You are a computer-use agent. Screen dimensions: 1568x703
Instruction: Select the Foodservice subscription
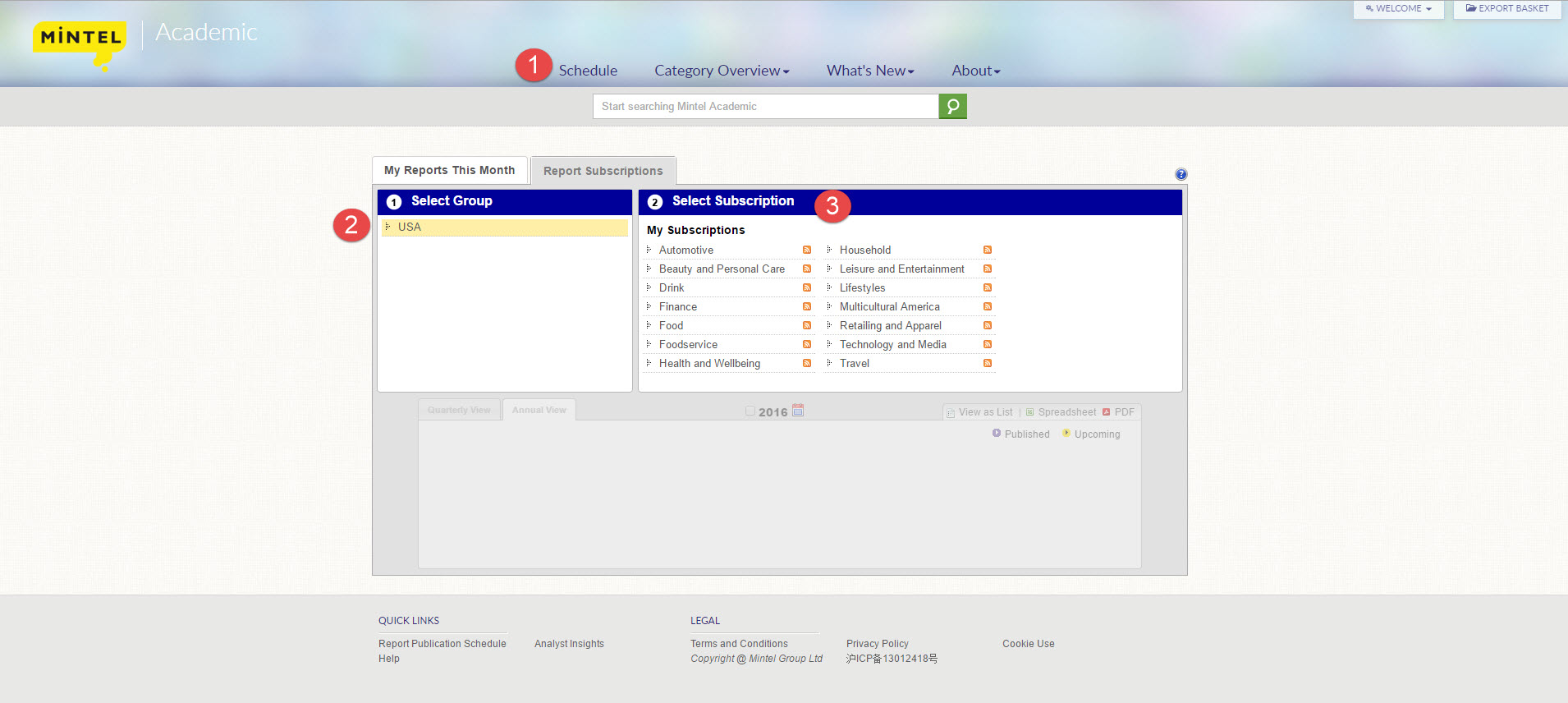[688, 344]
